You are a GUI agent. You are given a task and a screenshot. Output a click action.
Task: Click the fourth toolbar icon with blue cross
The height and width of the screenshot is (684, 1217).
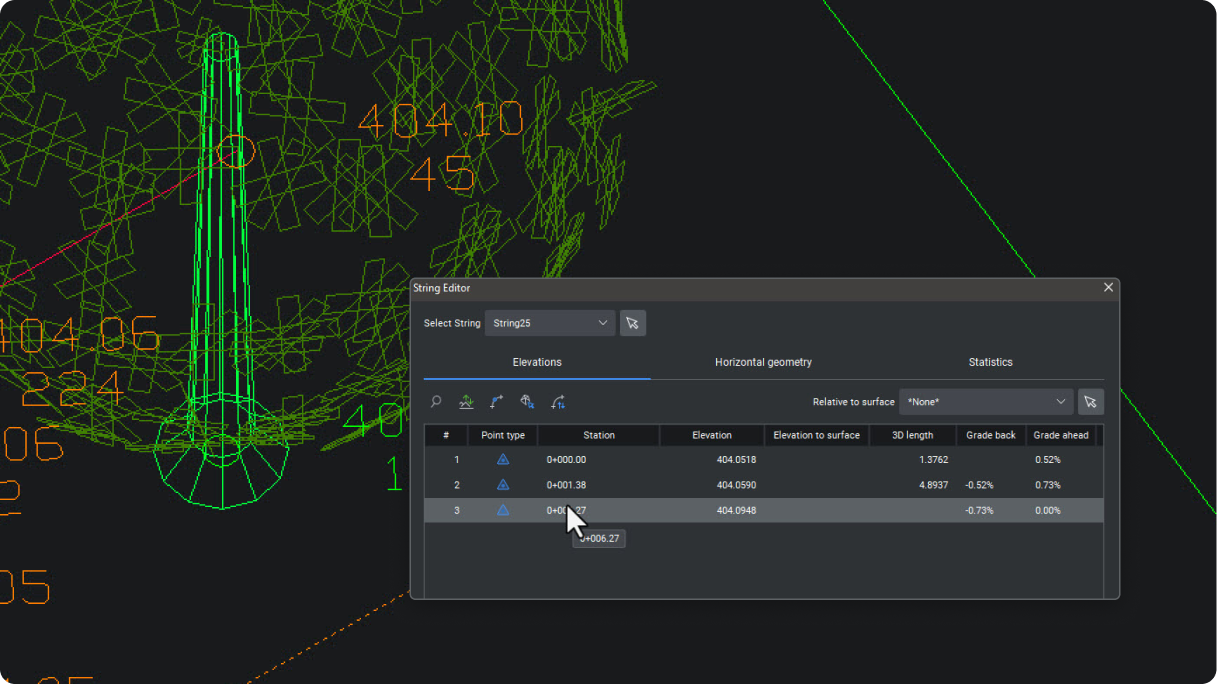tap(527, 402)
